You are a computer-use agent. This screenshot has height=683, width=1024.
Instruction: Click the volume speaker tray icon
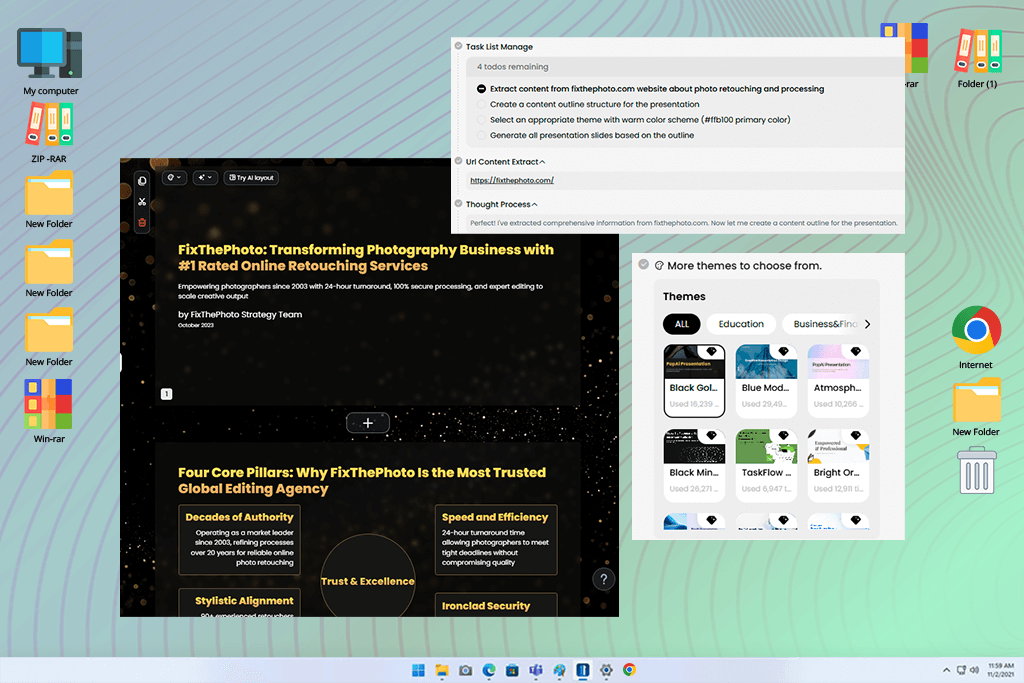(x=974, y=670)
